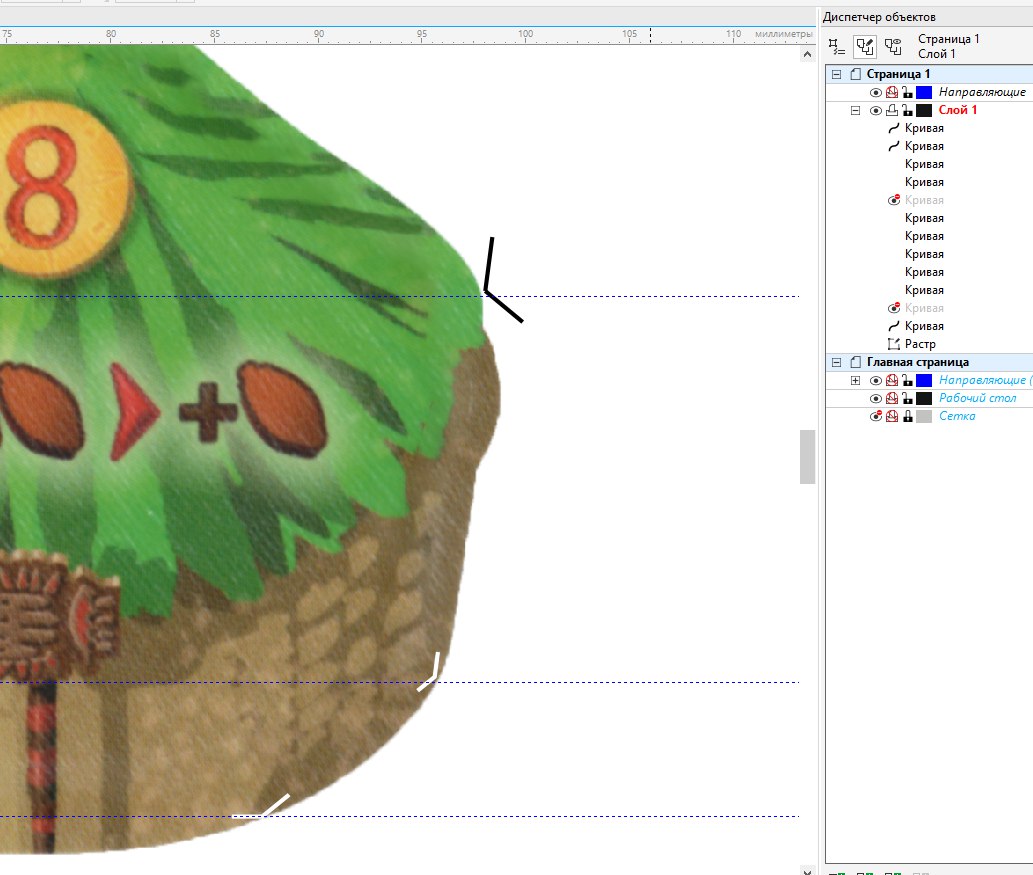Open the black color swatch of Слой 1
The width and height of the screenshot is (1033, 875).
click(924, 110)
